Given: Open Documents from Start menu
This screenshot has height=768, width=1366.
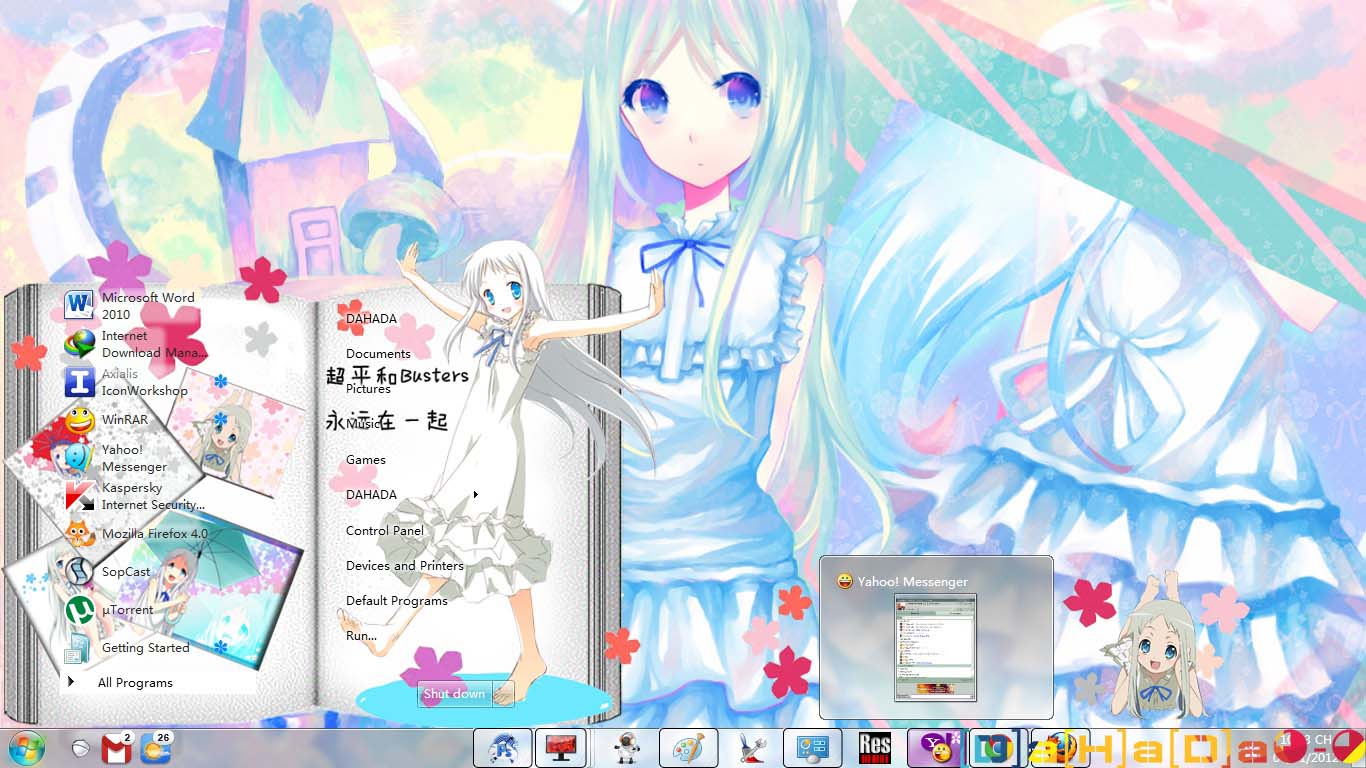Looking at the screenshot, I should tap(378, 354).
